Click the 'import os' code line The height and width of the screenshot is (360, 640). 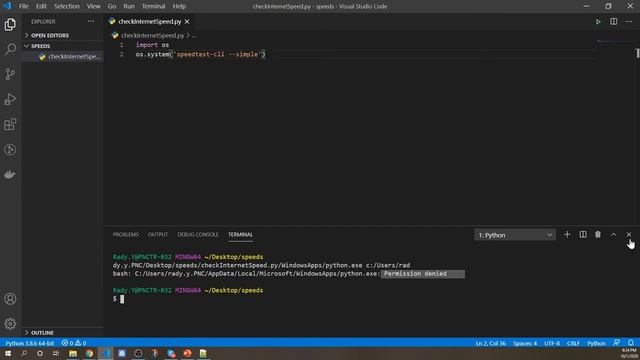pos(152,45)
